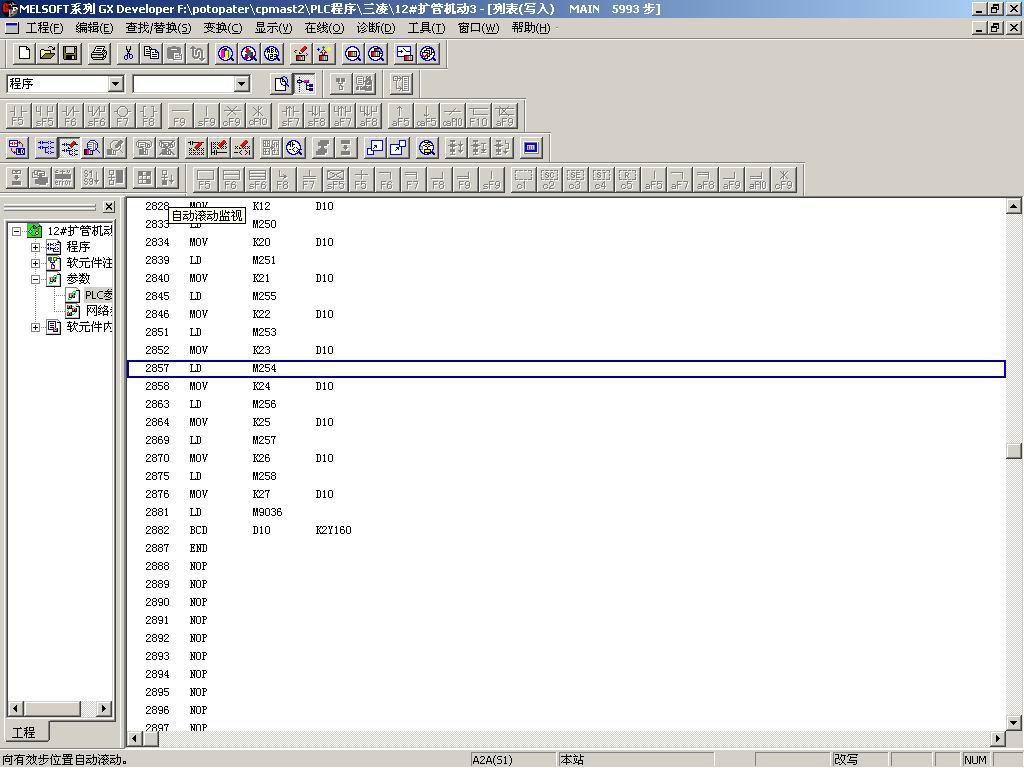The height and width of the screenshot is (768, 1024).
Task: Open the 变换(C) menu
Action: click(223, 28)
